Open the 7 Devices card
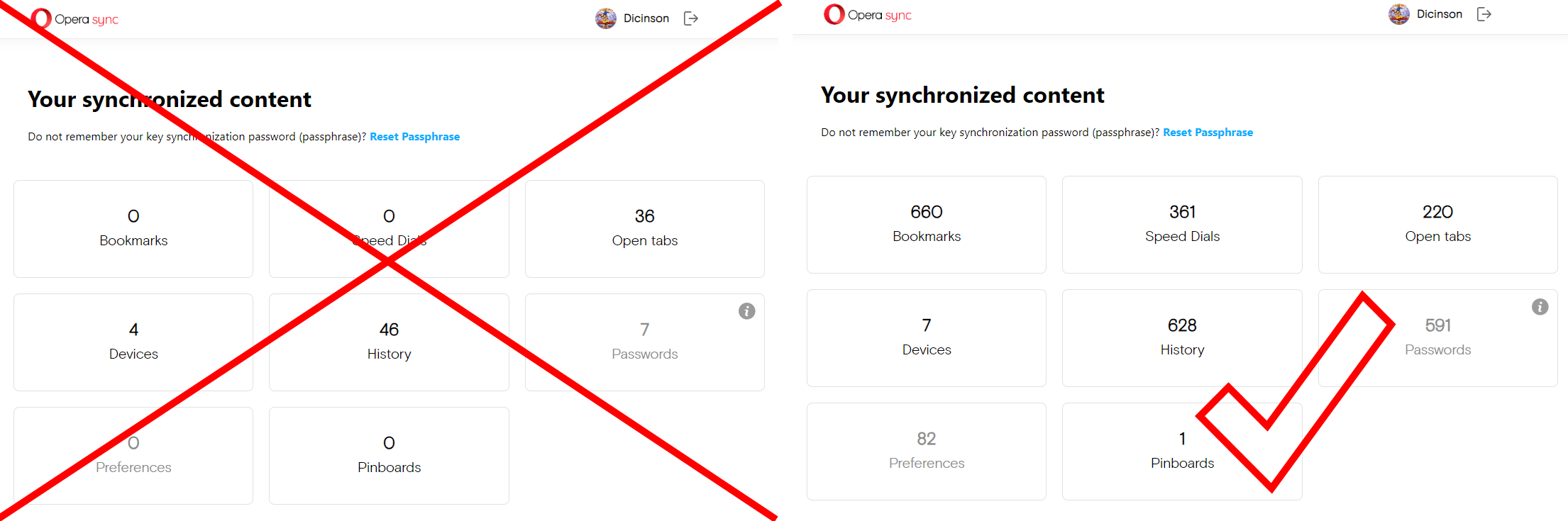Image resolution: width=1568 pixels, height=521 pixels. click(x=926, y=338)
